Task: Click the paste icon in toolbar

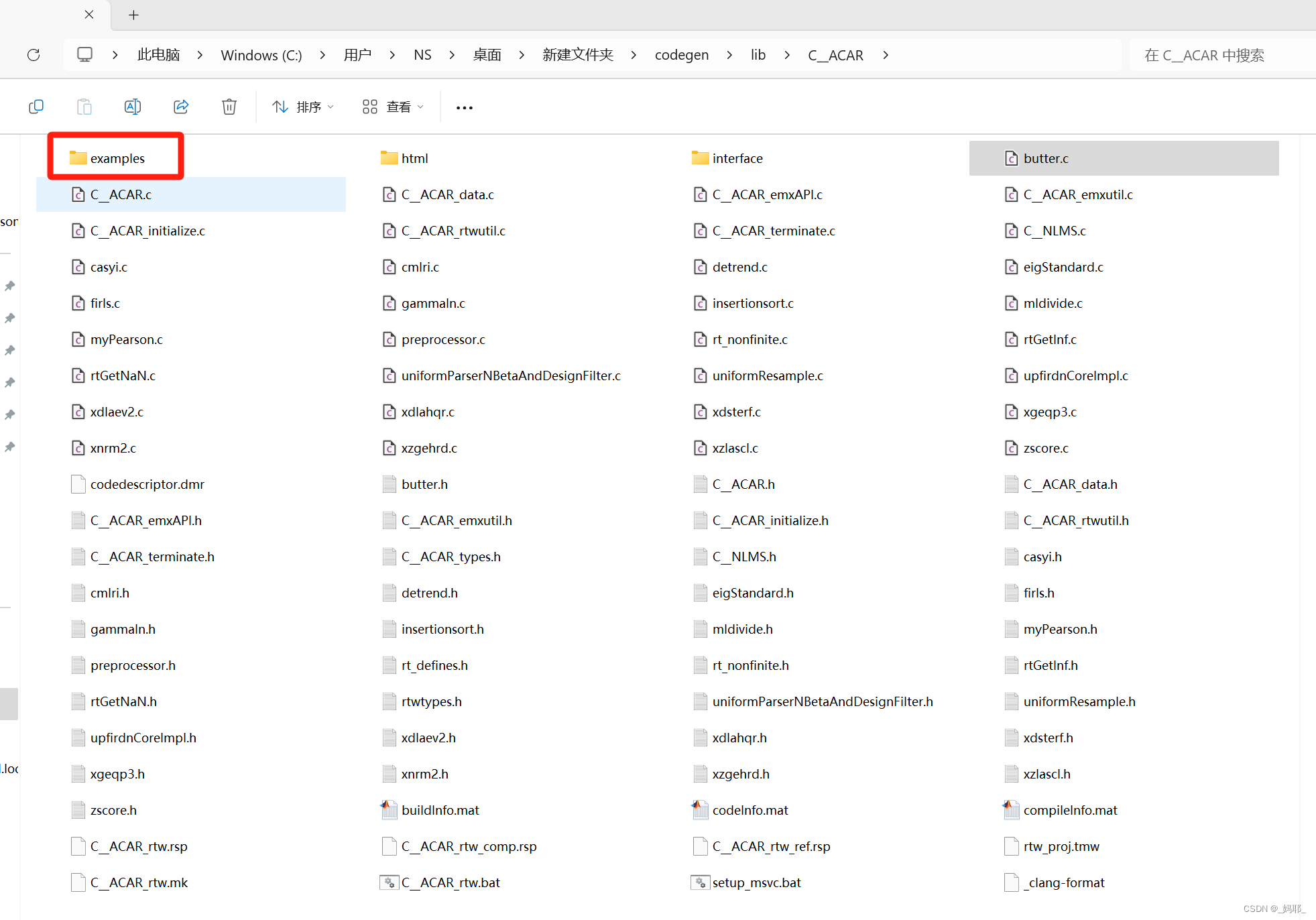Action: 84,107
